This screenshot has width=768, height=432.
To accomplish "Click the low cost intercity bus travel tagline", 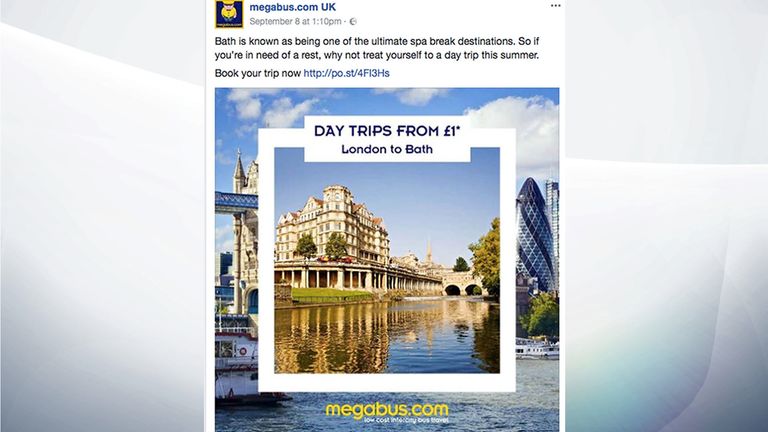I will pos(406,420).
